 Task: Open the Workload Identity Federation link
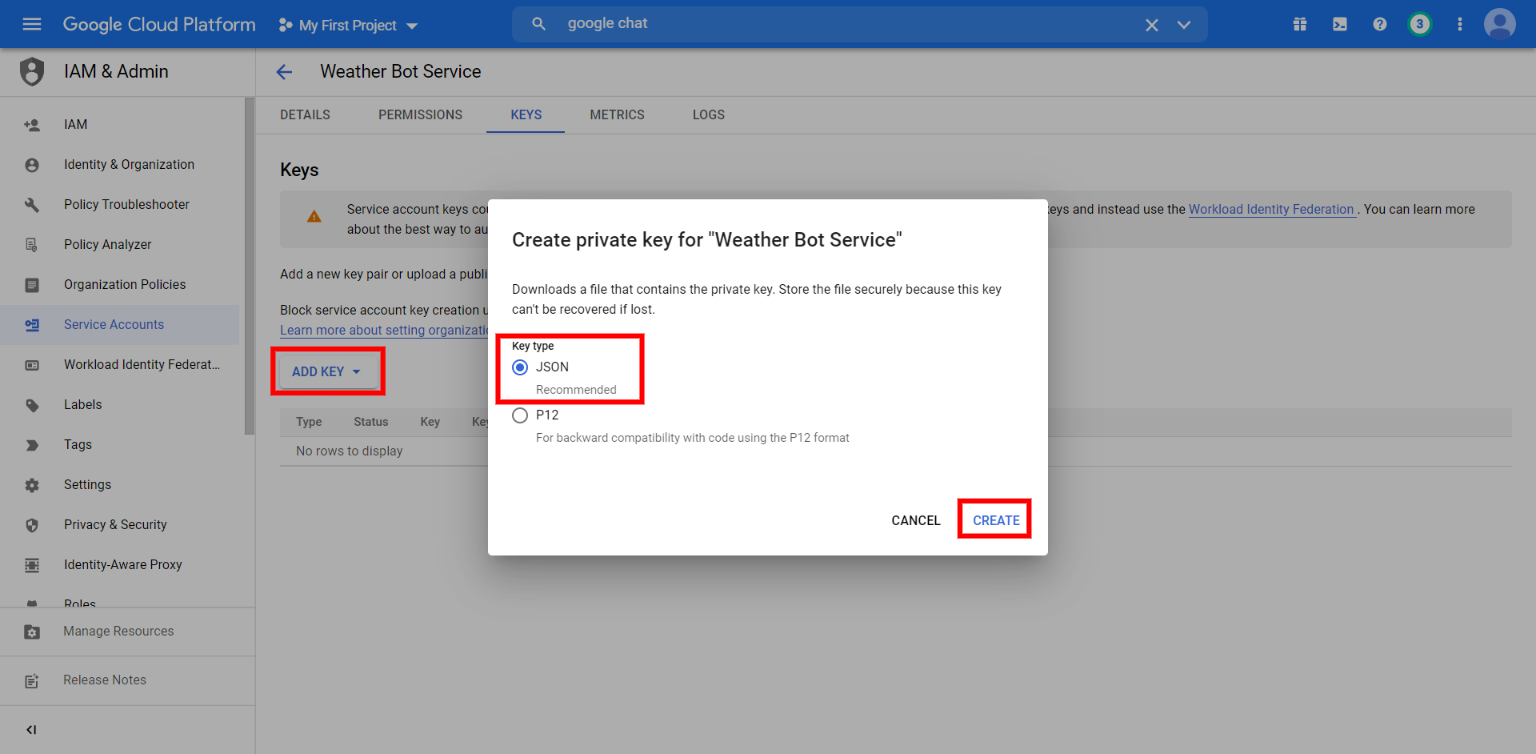pos(1271,209)
